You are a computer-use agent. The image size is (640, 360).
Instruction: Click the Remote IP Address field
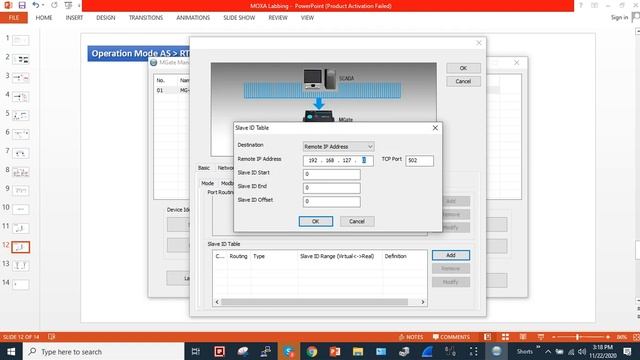[x=338, y=160]
